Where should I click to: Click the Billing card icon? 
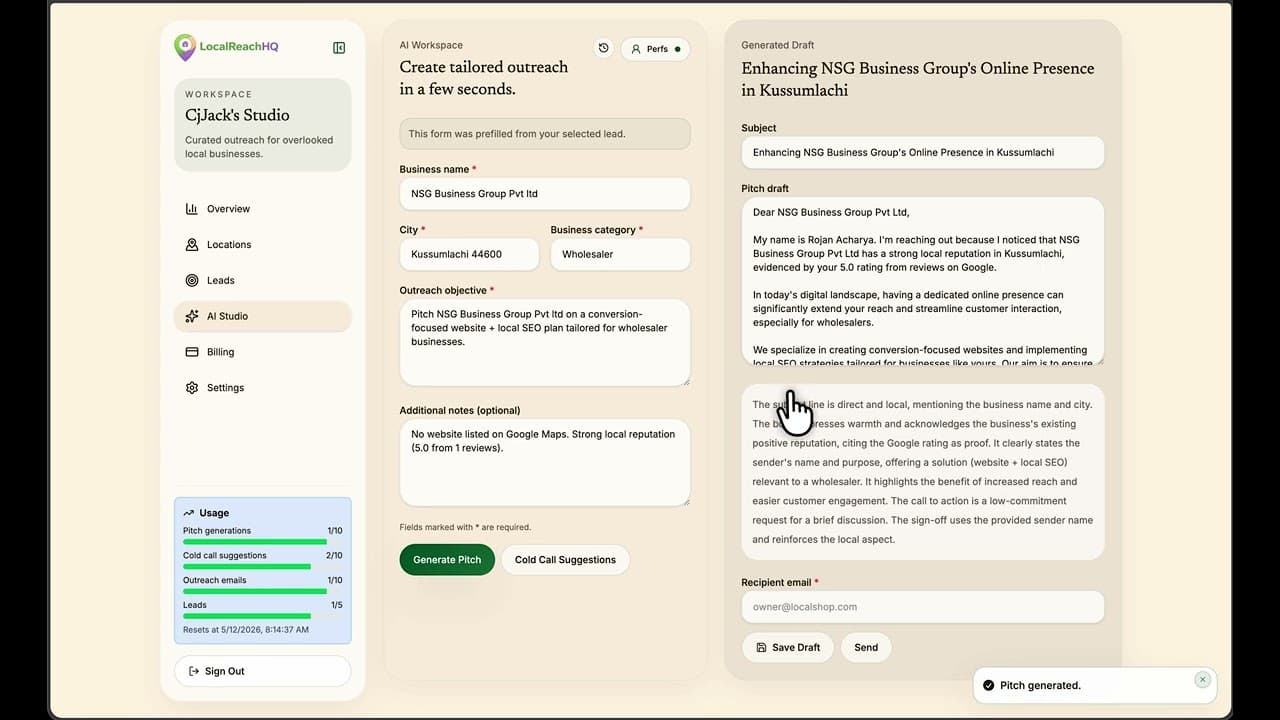tap(192, 352)
